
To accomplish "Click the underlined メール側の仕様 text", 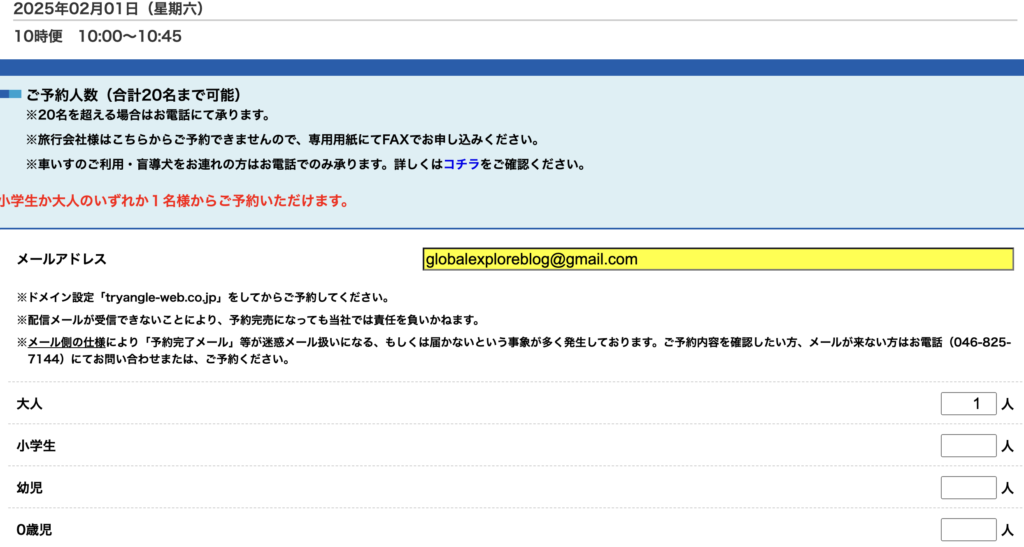I will pos(66,342).
